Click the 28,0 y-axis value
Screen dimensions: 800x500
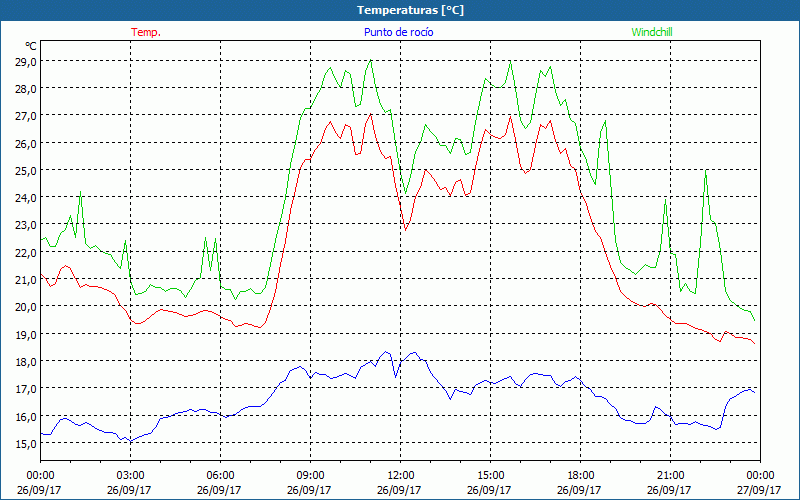click(25, 88)
